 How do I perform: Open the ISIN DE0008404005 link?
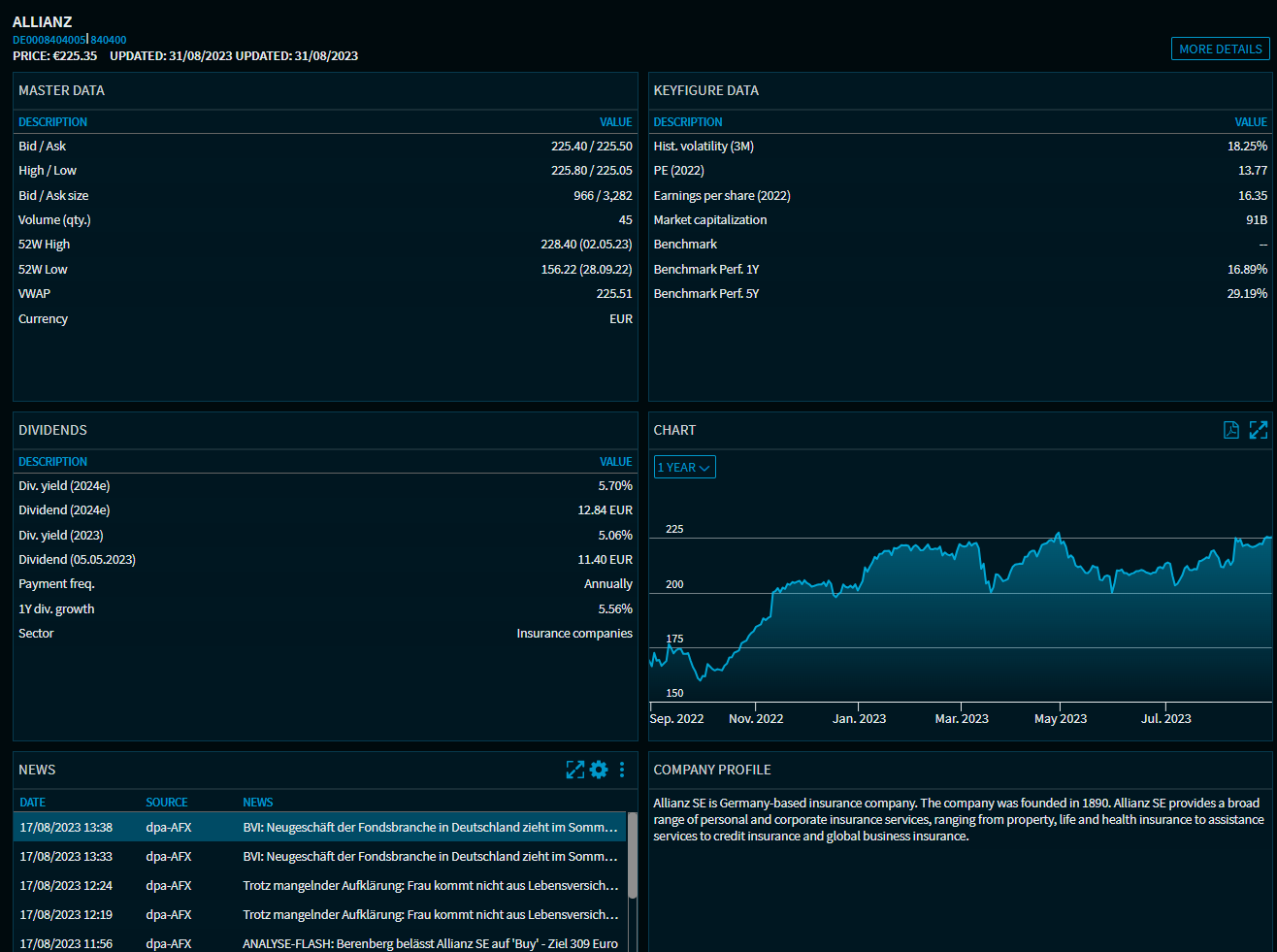(49, 40)
